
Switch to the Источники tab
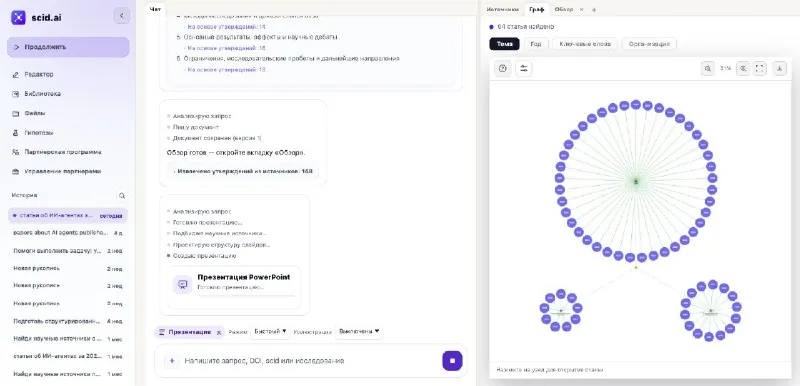click(502, 9)
